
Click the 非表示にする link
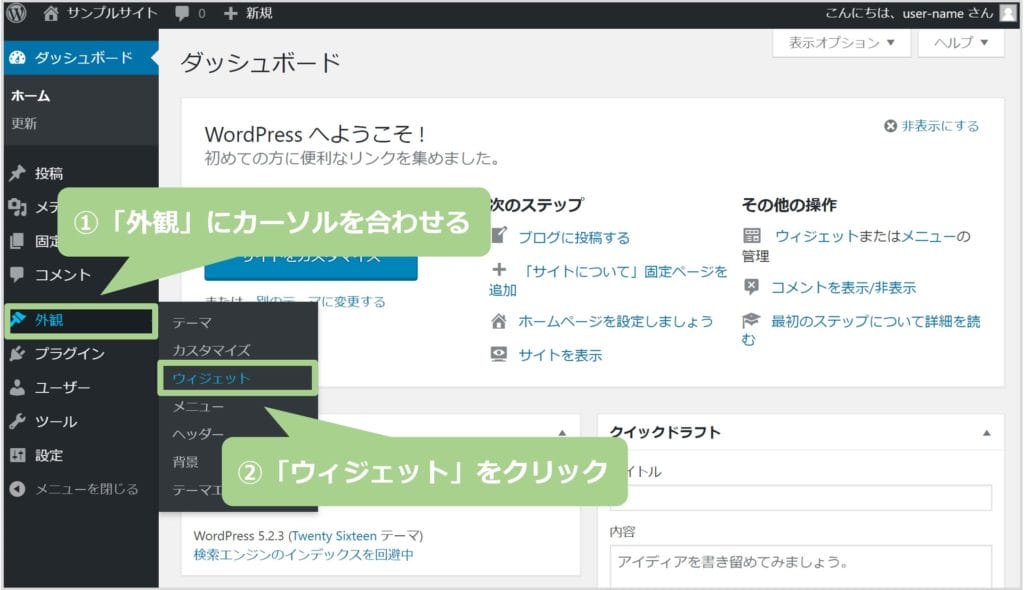(x=940, y=126)
